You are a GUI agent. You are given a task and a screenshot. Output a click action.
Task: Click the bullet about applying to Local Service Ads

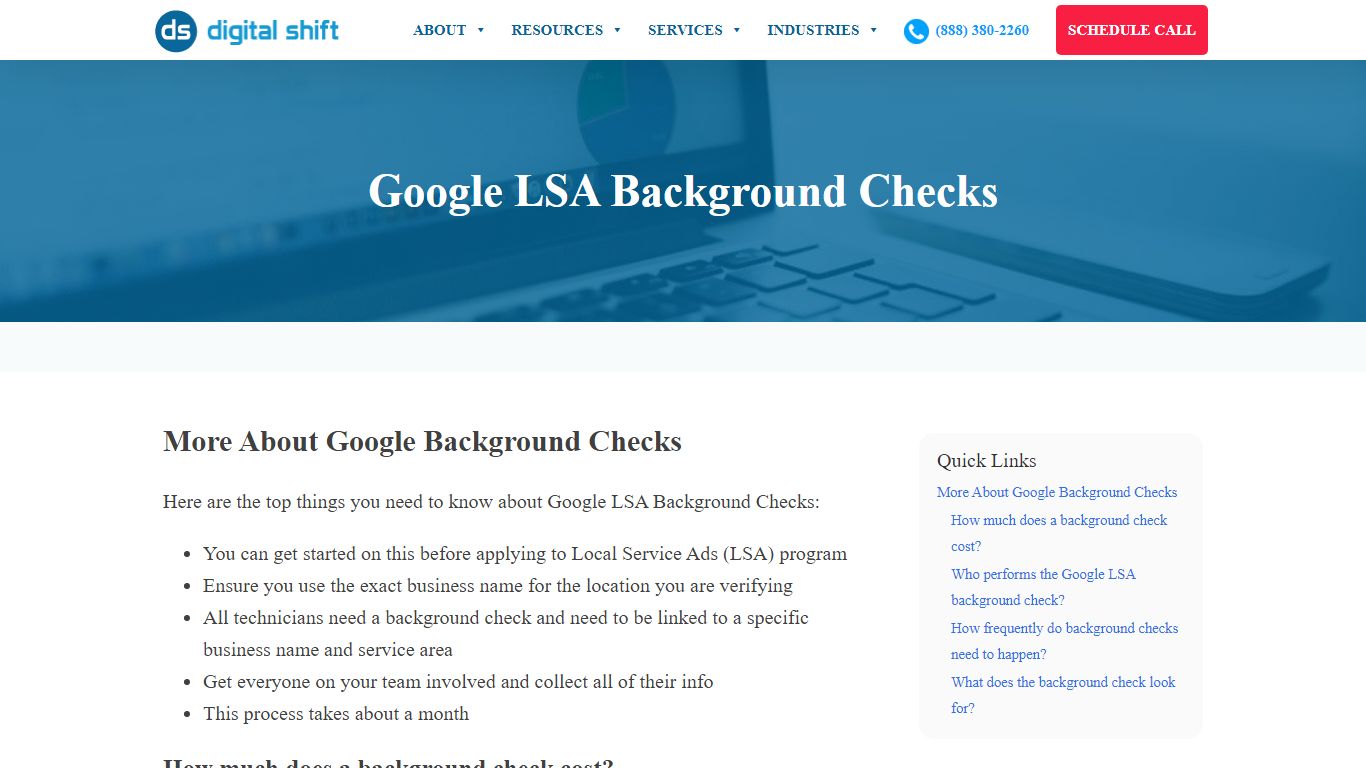(525, 554)
